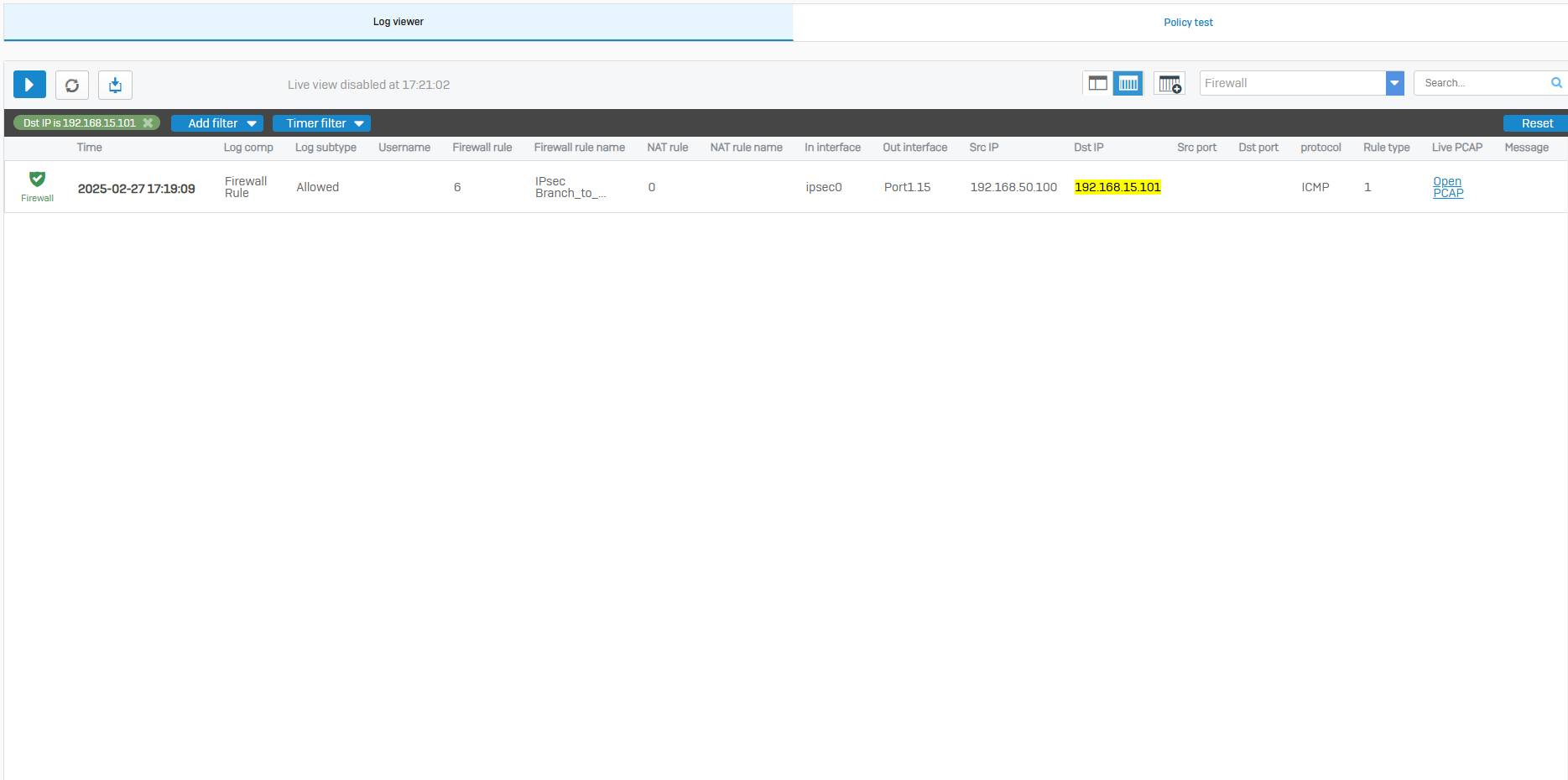Click the ICMP protocol cell
The height and width of the screenshot is (780, 1568).
tap(1315, 187)
